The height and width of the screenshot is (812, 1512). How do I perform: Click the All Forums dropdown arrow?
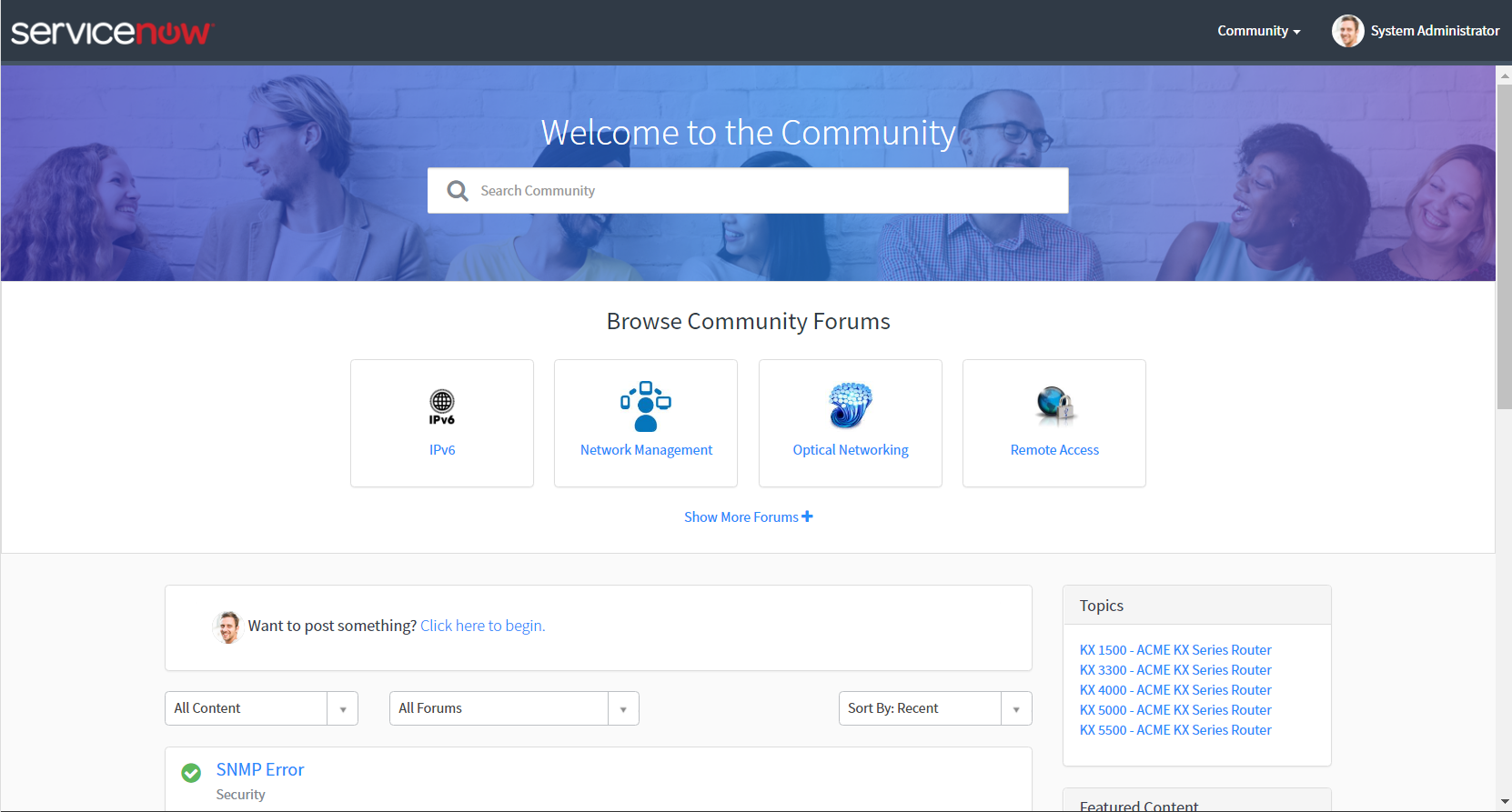coord(623,709)
